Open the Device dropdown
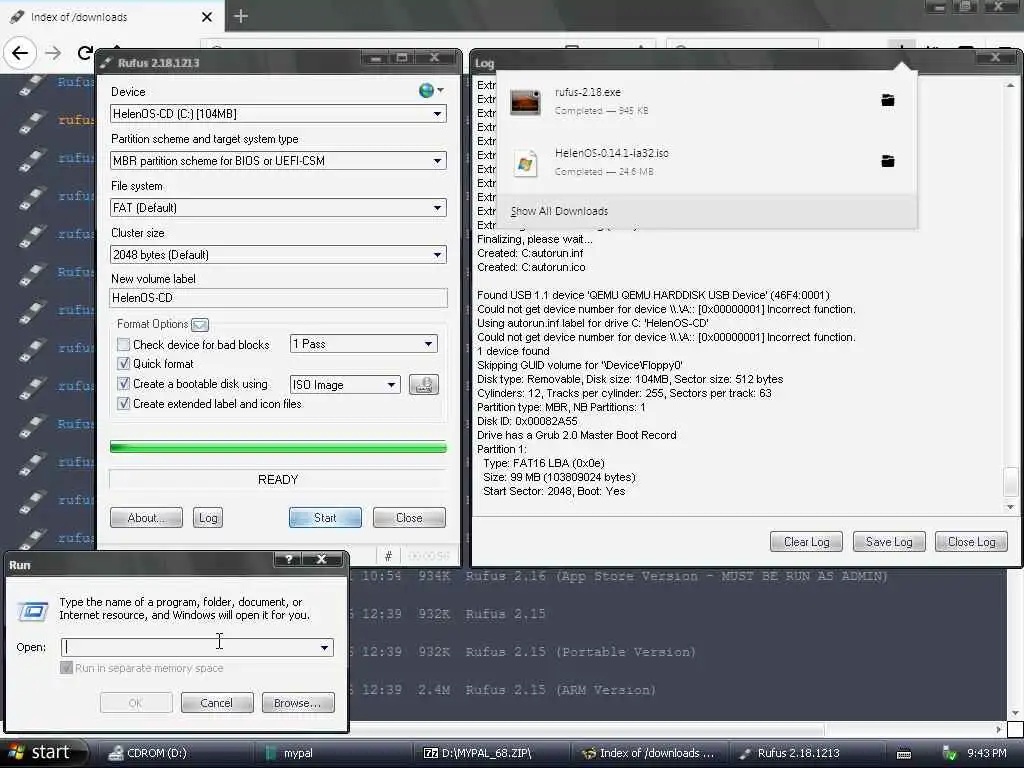The width and height of the screenshot is (1024, 768). [438, 114]
